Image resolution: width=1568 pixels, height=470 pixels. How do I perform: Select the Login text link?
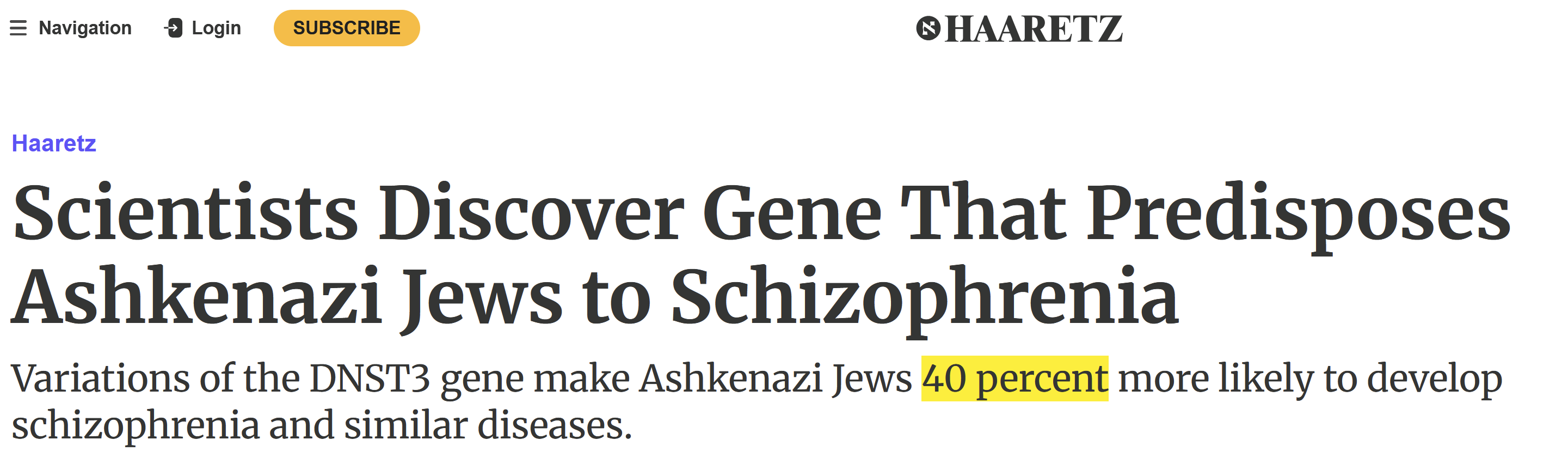tap(216, 28)
